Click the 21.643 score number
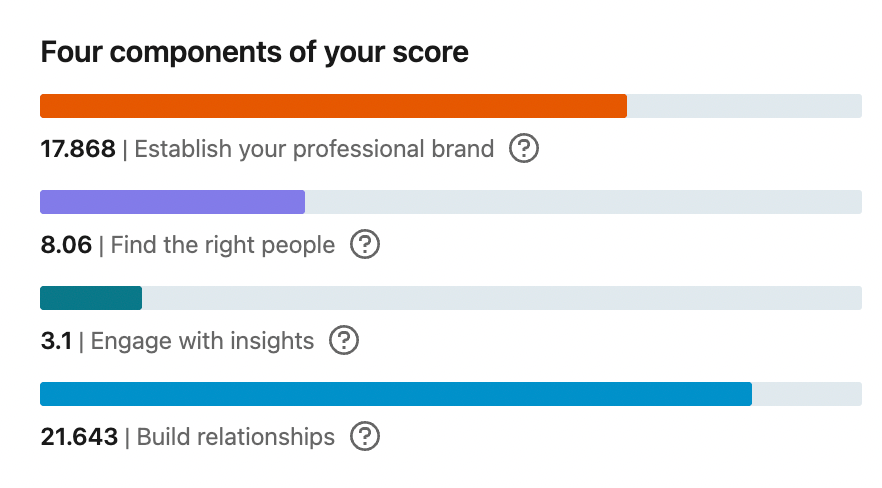 pyautogui.click(x=79, y=437)
